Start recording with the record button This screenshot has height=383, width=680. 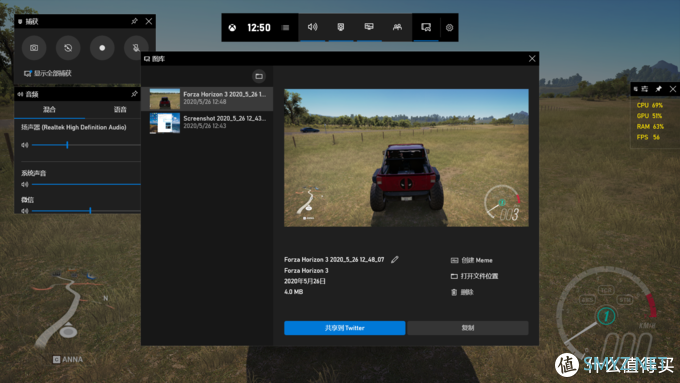pyautogui.click(x=102, y=48)
